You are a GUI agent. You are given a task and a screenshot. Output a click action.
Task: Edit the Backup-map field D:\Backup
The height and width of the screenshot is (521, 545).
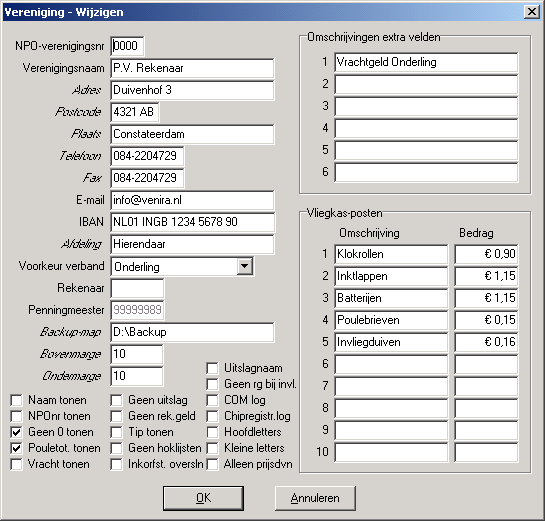(x=192, y=332)
